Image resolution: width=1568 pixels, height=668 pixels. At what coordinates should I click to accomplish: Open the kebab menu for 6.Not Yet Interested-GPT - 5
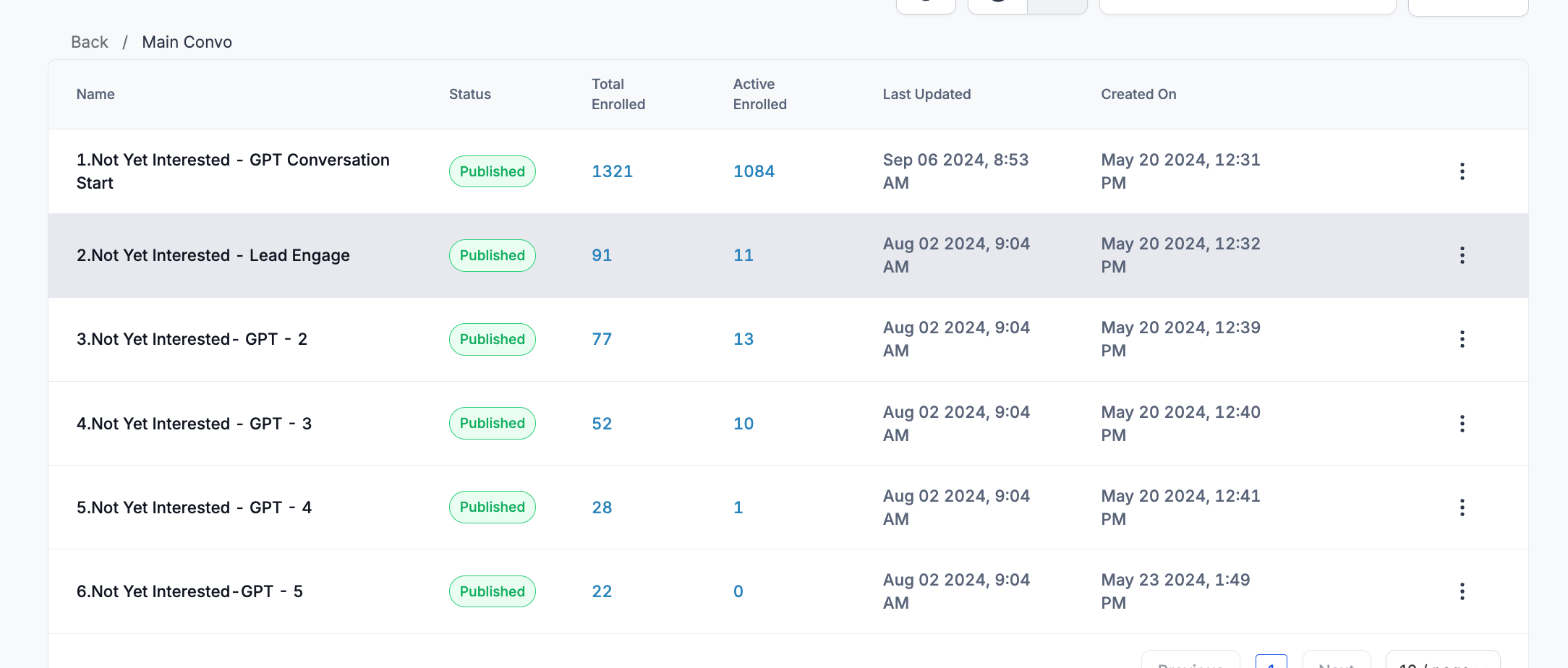(x=1462, y=591)
